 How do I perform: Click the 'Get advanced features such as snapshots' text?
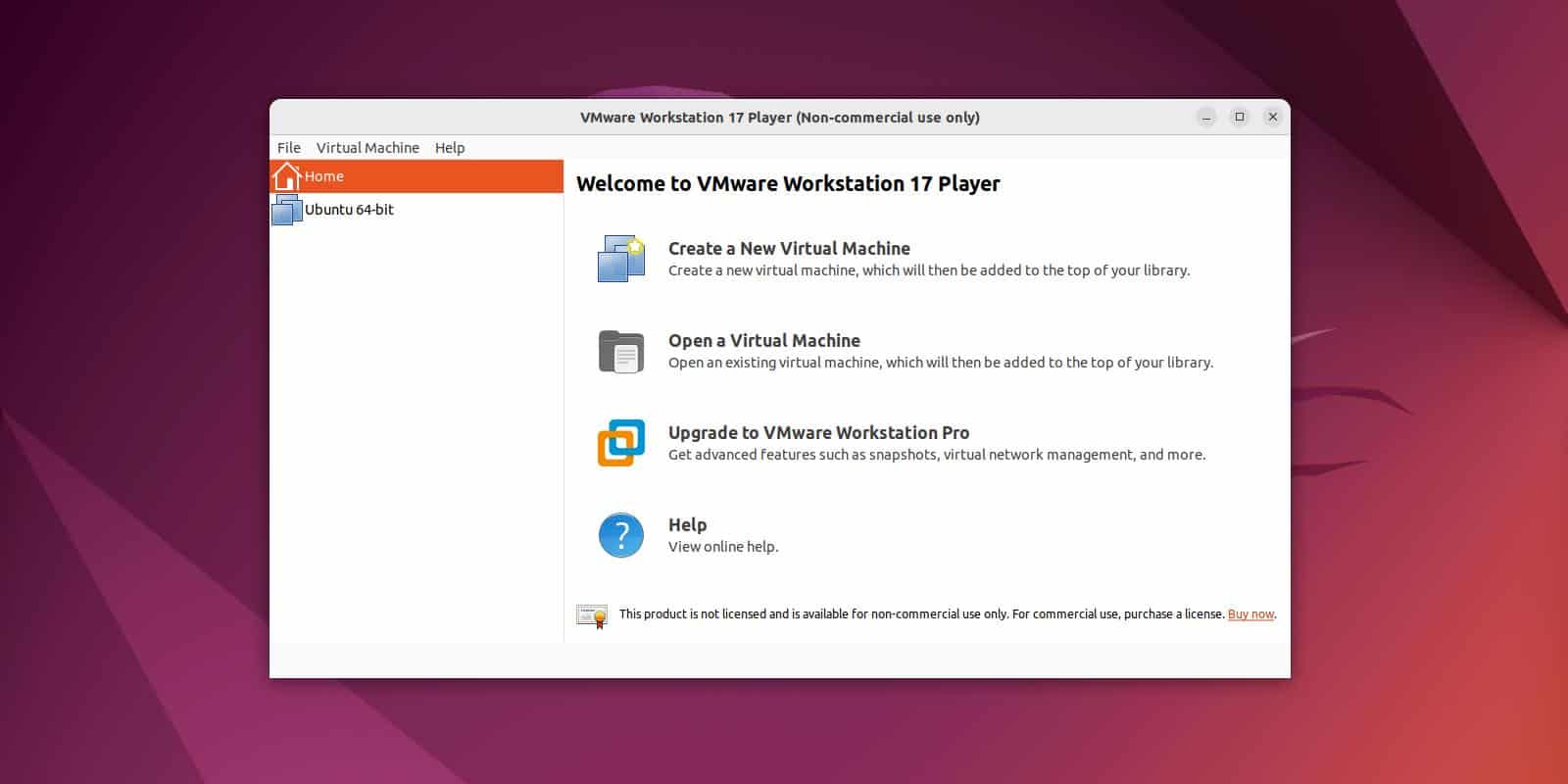click(937, 455)
